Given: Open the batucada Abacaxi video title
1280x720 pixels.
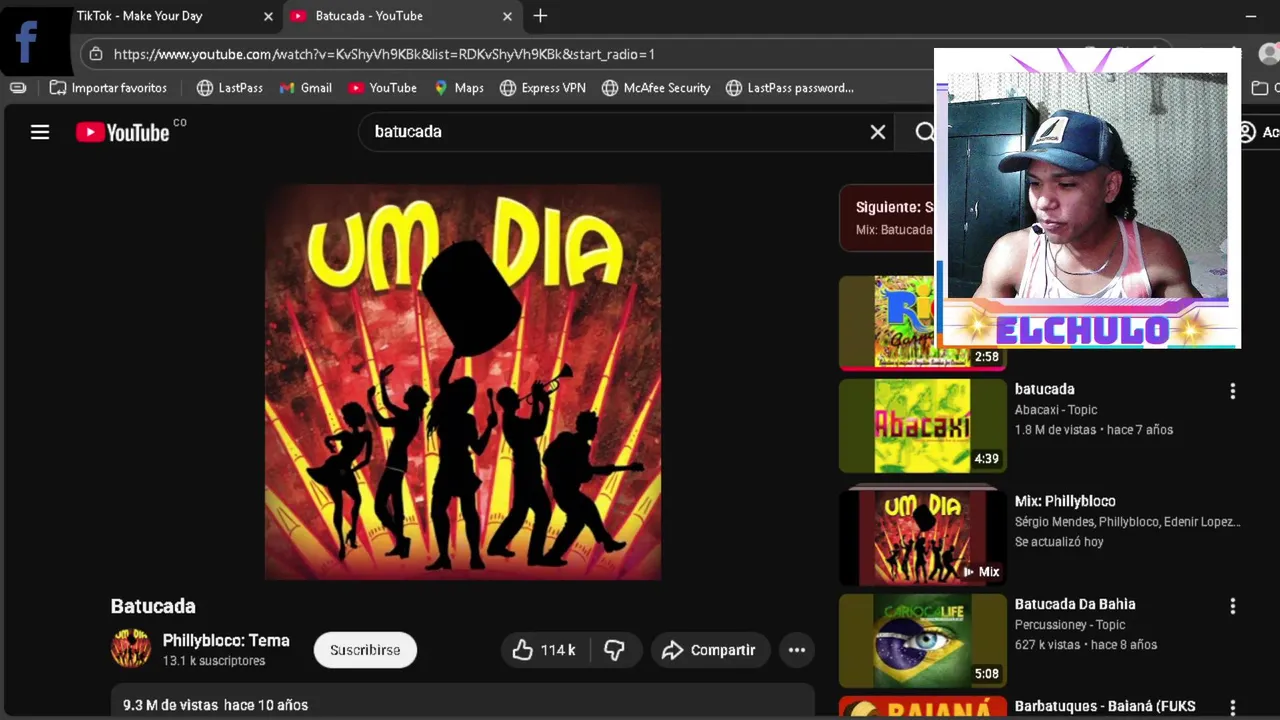Looking at the screenshot, I should tap(1045, 389).
